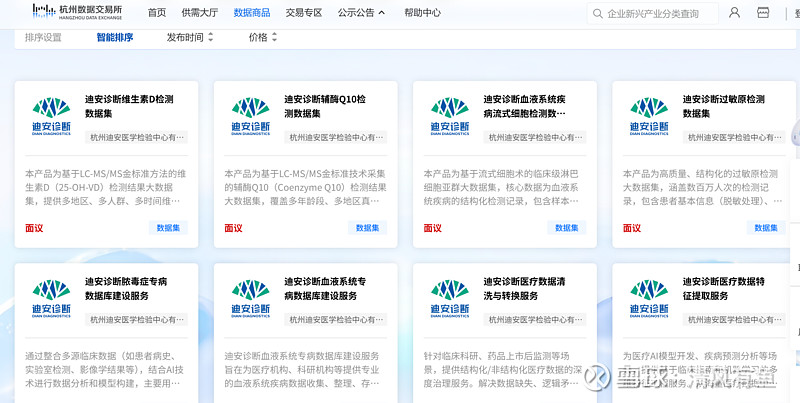
Task: Click 数据集 tag on 过敏原检测 card
Action: point(766,228)
